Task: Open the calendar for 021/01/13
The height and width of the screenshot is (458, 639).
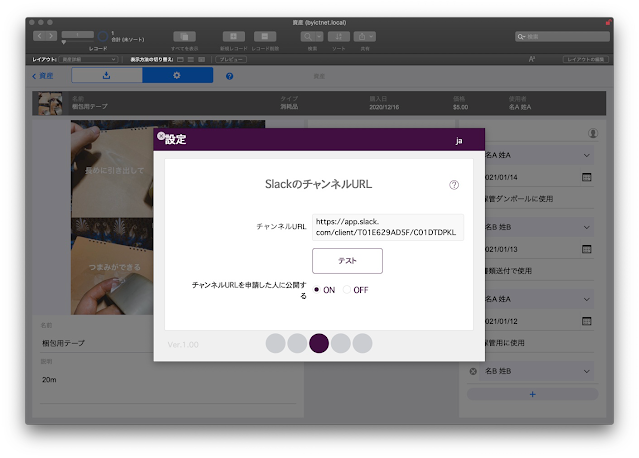Action: (586, 249)
